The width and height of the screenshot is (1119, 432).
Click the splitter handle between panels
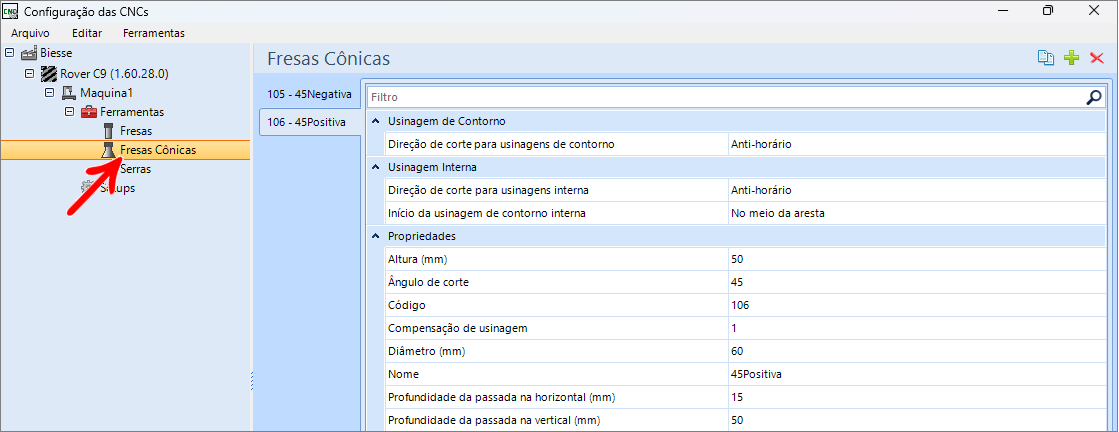[252, 381]
